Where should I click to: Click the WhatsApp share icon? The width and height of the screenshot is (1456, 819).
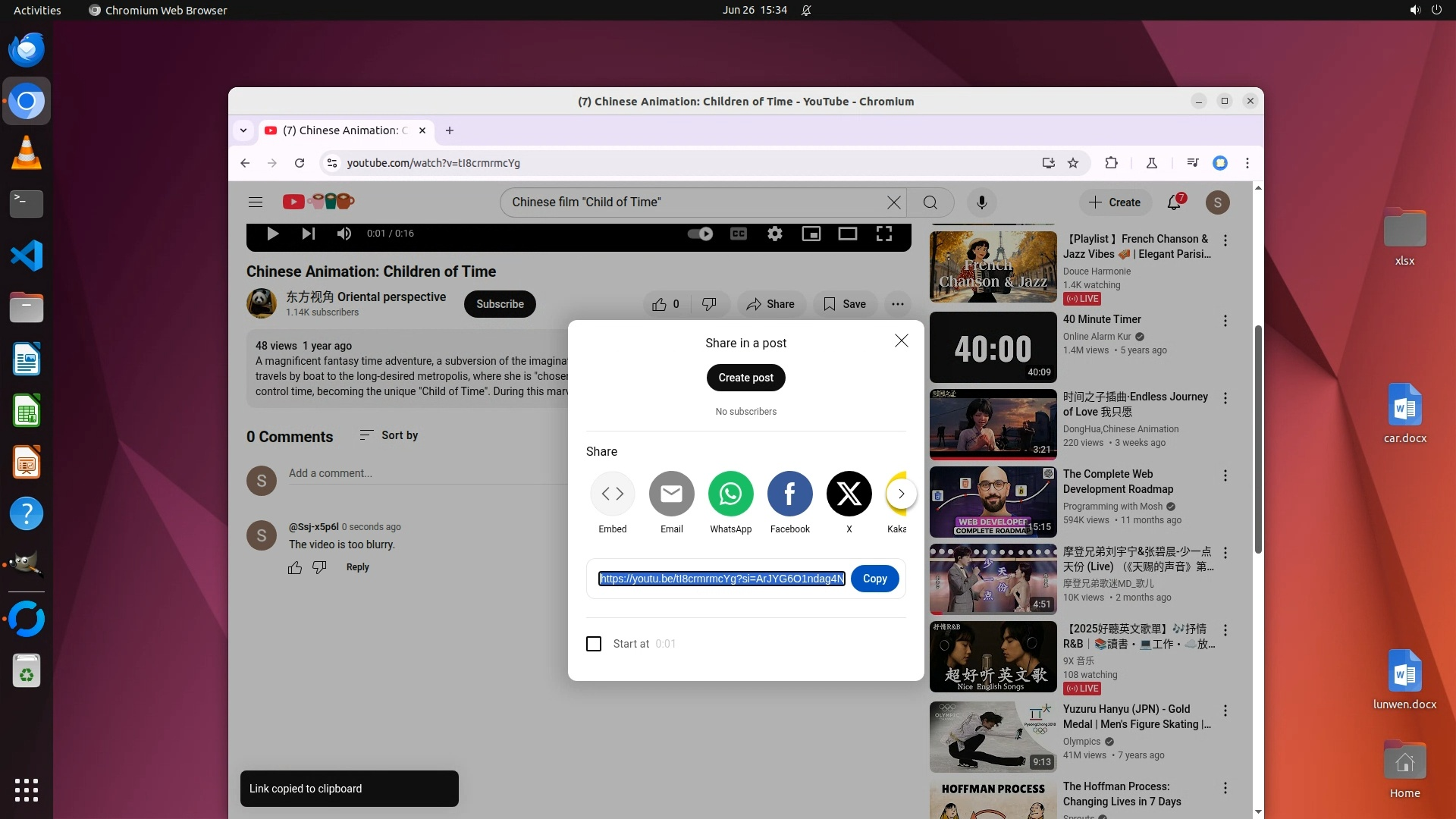(x=730, y=494)
